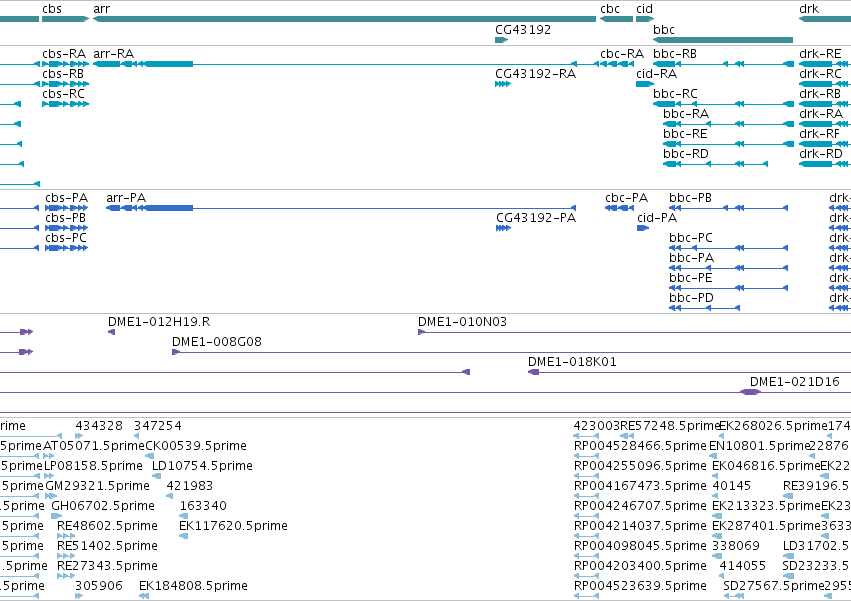Select the RP004098045.5prime EST
The image size is (851, 601).
point(586,556)
